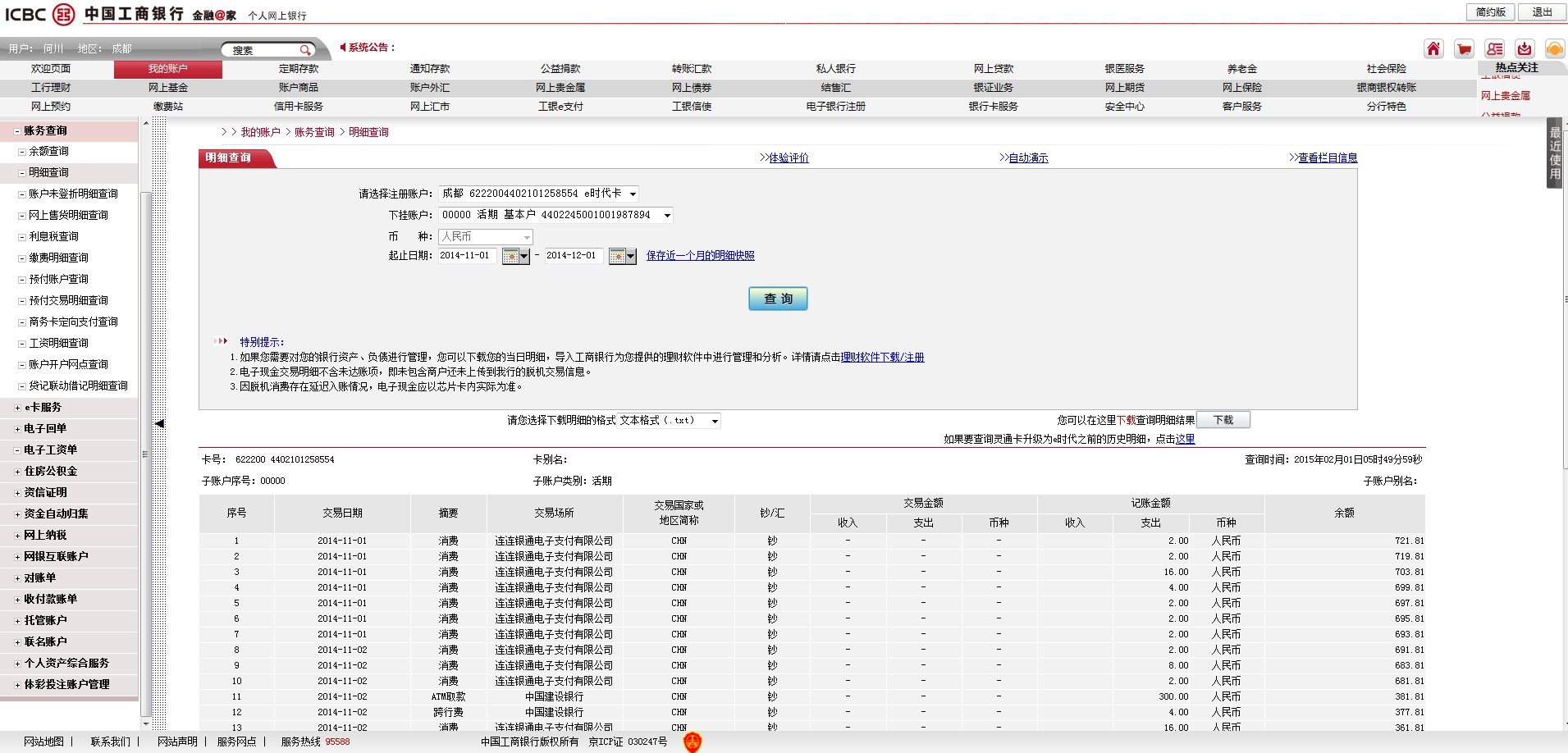Open the 下挂账户 sub-account dropdown

(x=666, y=216)
